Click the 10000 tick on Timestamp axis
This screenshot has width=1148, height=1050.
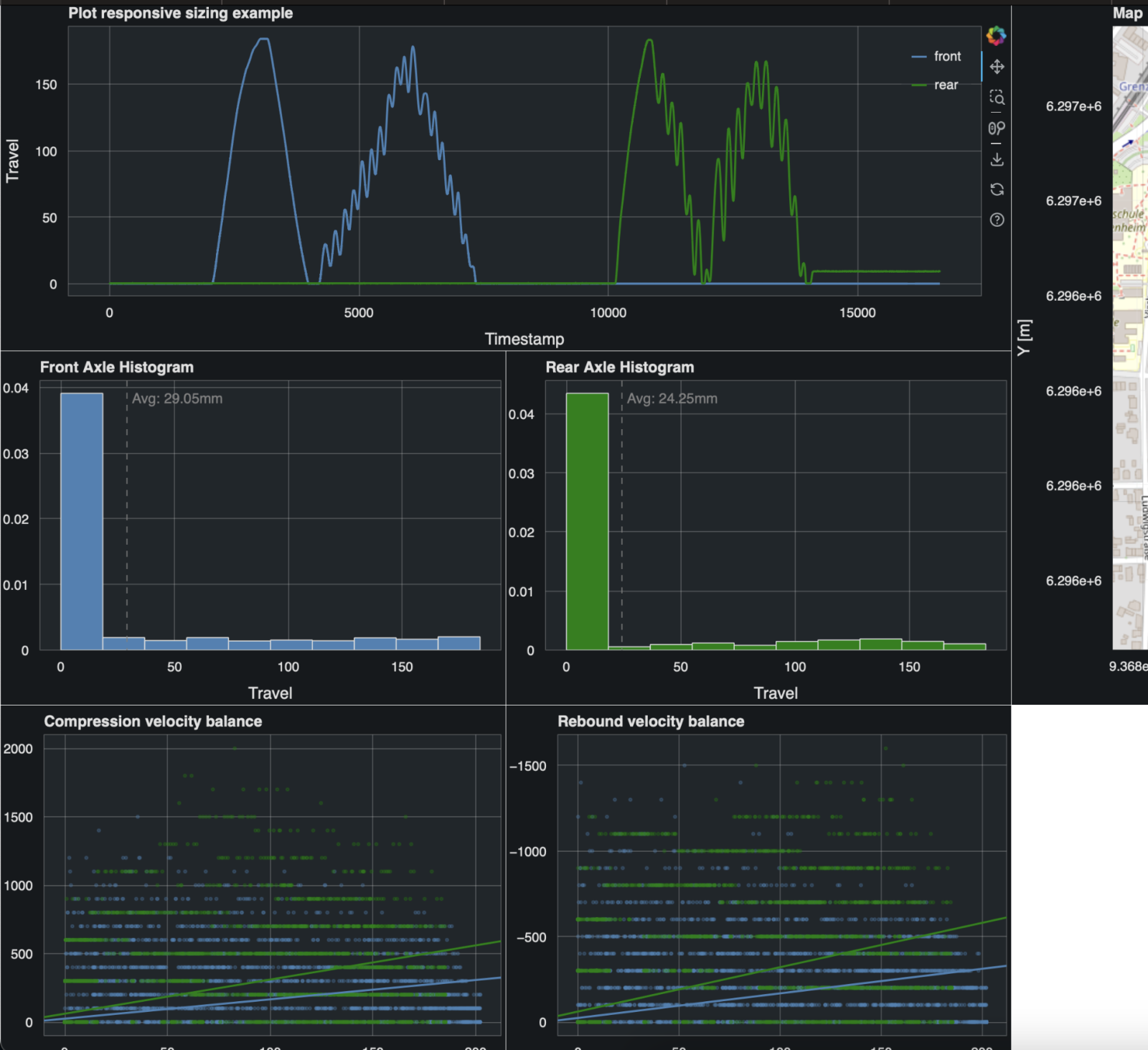608,313
